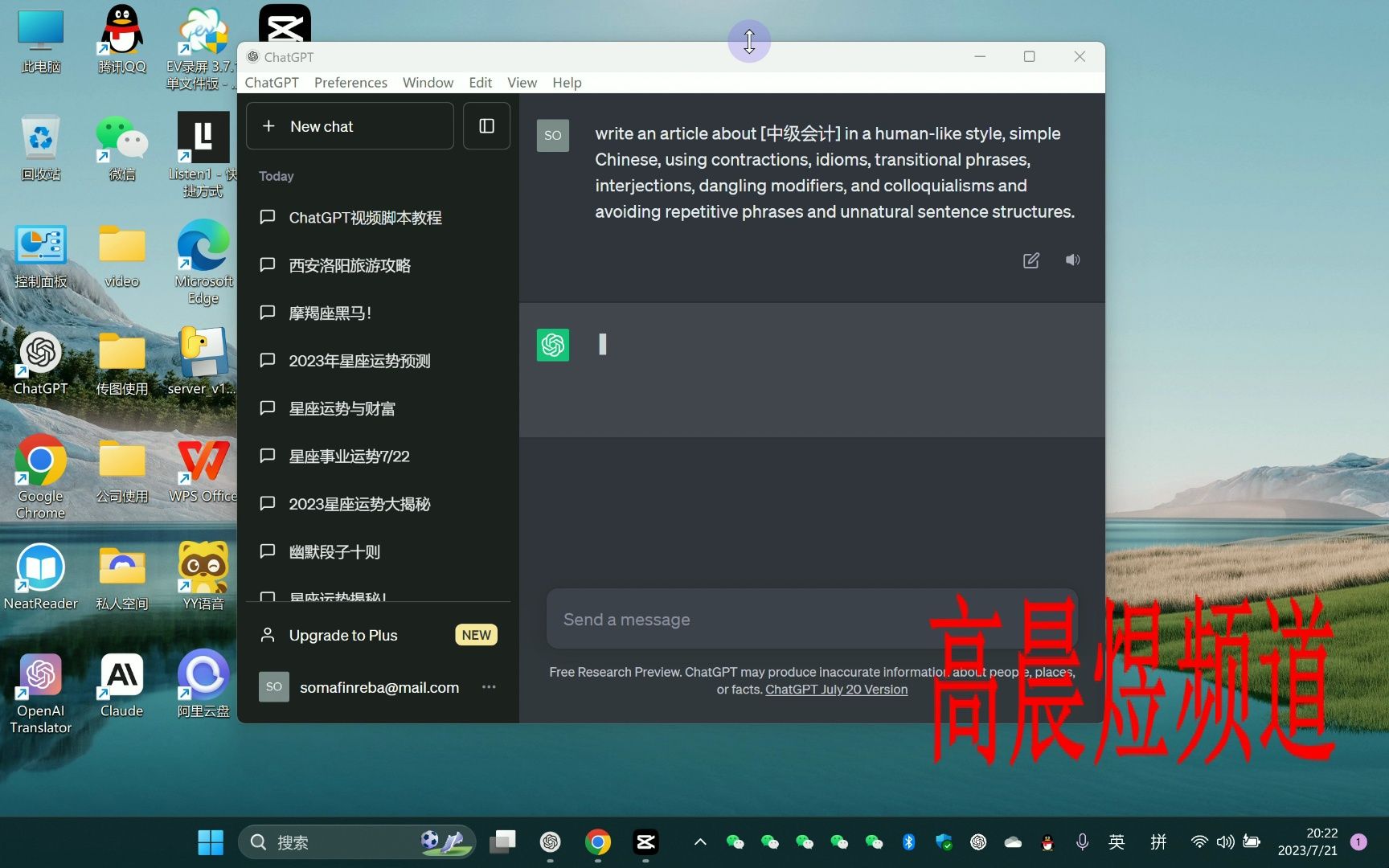The width and height of the screenshot is (1389, 868).
Task: Open the Help menu
Action: click(567, 83)
